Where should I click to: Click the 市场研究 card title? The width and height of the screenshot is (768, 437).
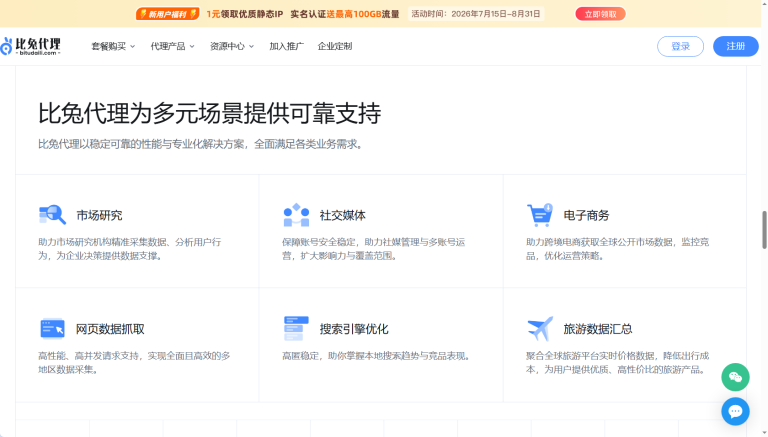99,215
